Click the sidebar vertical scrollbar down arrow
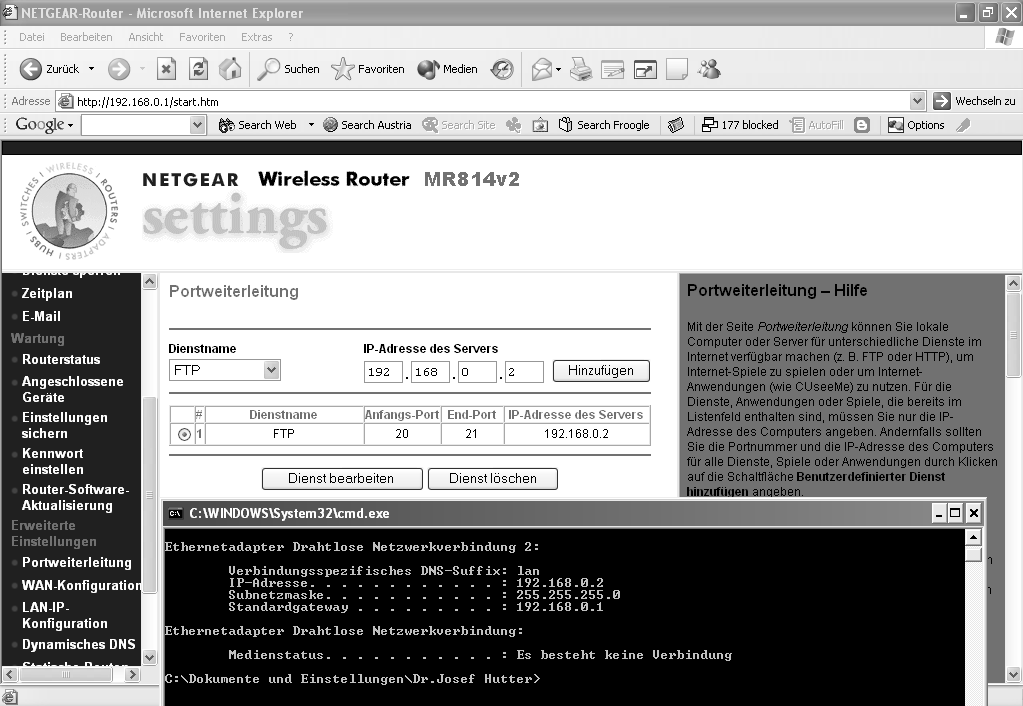 pyautogui.click(x=149, y=657)
